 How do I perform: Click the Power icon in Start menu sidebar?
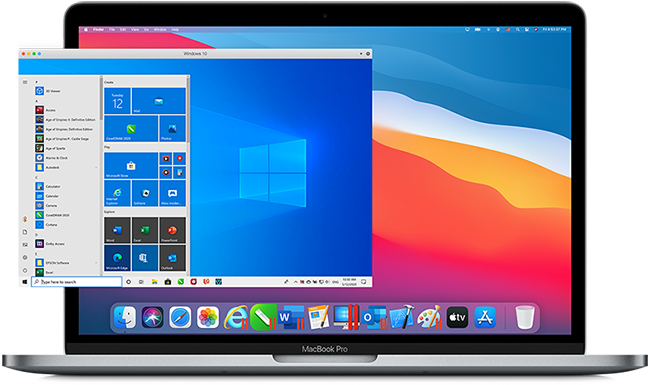25,270
